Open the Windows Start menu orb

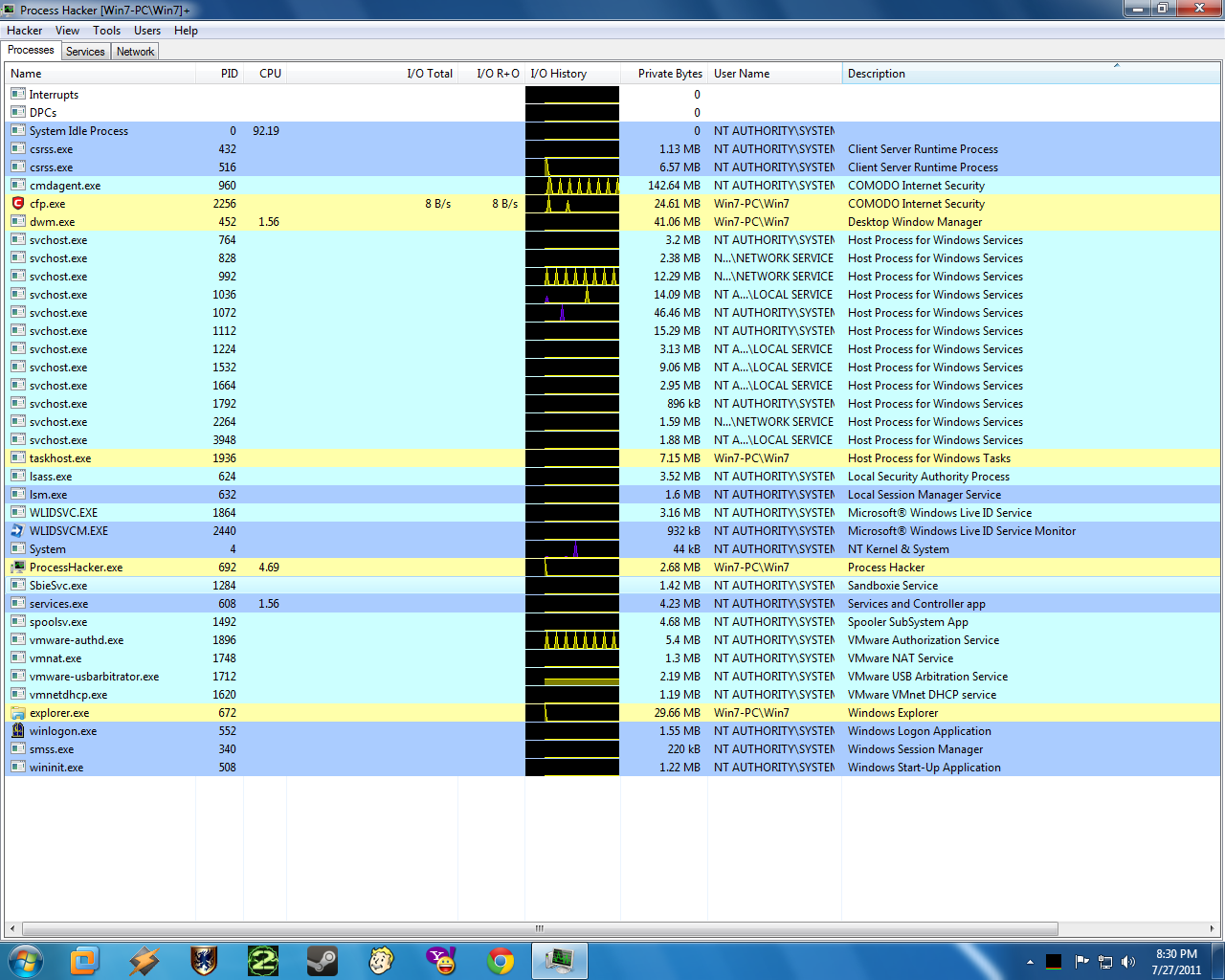coord(25,961)
